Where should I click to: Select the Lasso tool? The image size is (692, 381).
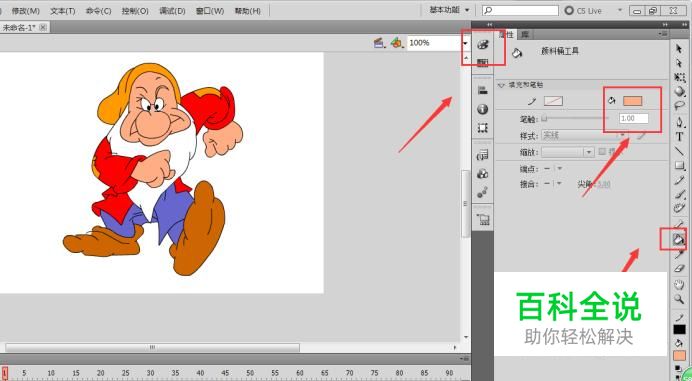tap(680, 106)
